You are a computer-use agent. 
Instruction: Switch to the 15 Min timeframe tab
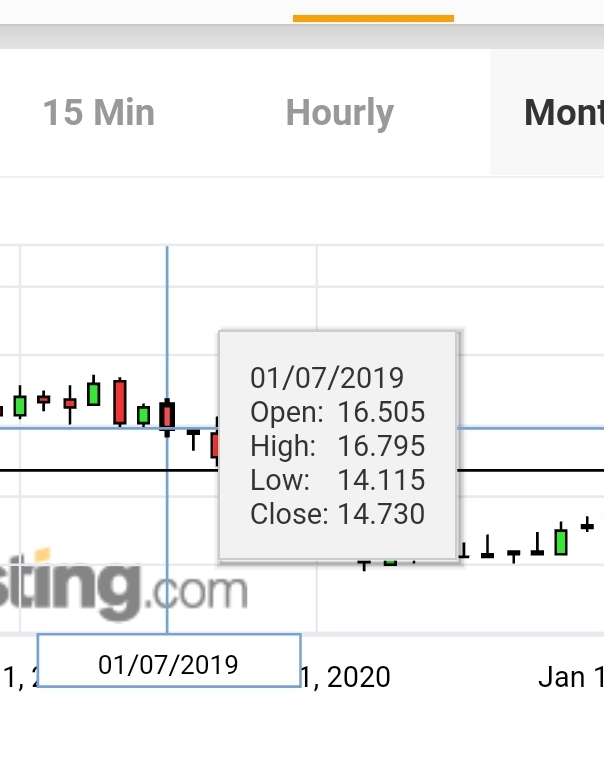point(99,113)
